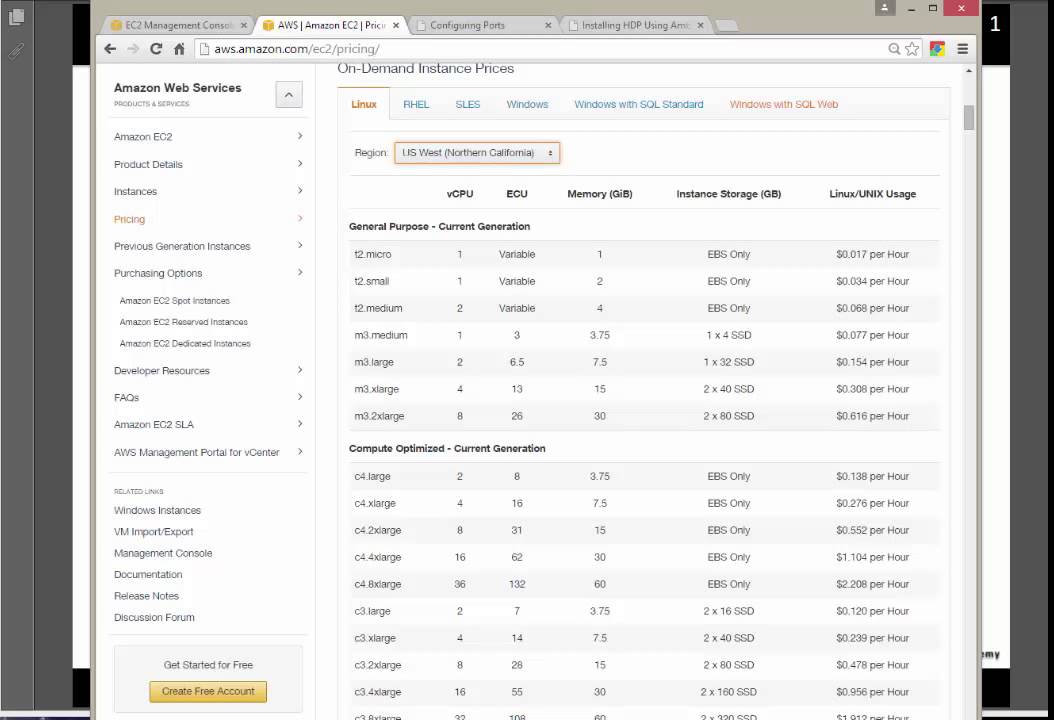This screenshot has width=1054, height=720.
Task: Click the t2.micro row name
Action: click(372, 254)
